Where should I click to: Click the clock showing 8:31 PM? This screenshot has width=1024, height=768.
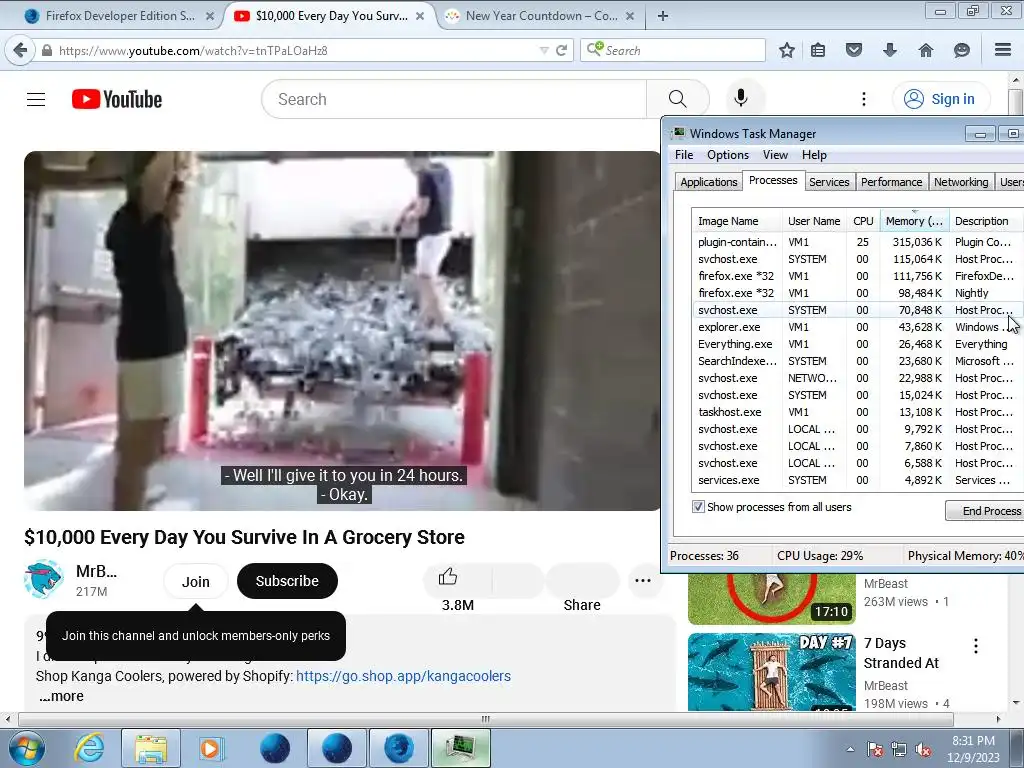click(x=973, y=749)
